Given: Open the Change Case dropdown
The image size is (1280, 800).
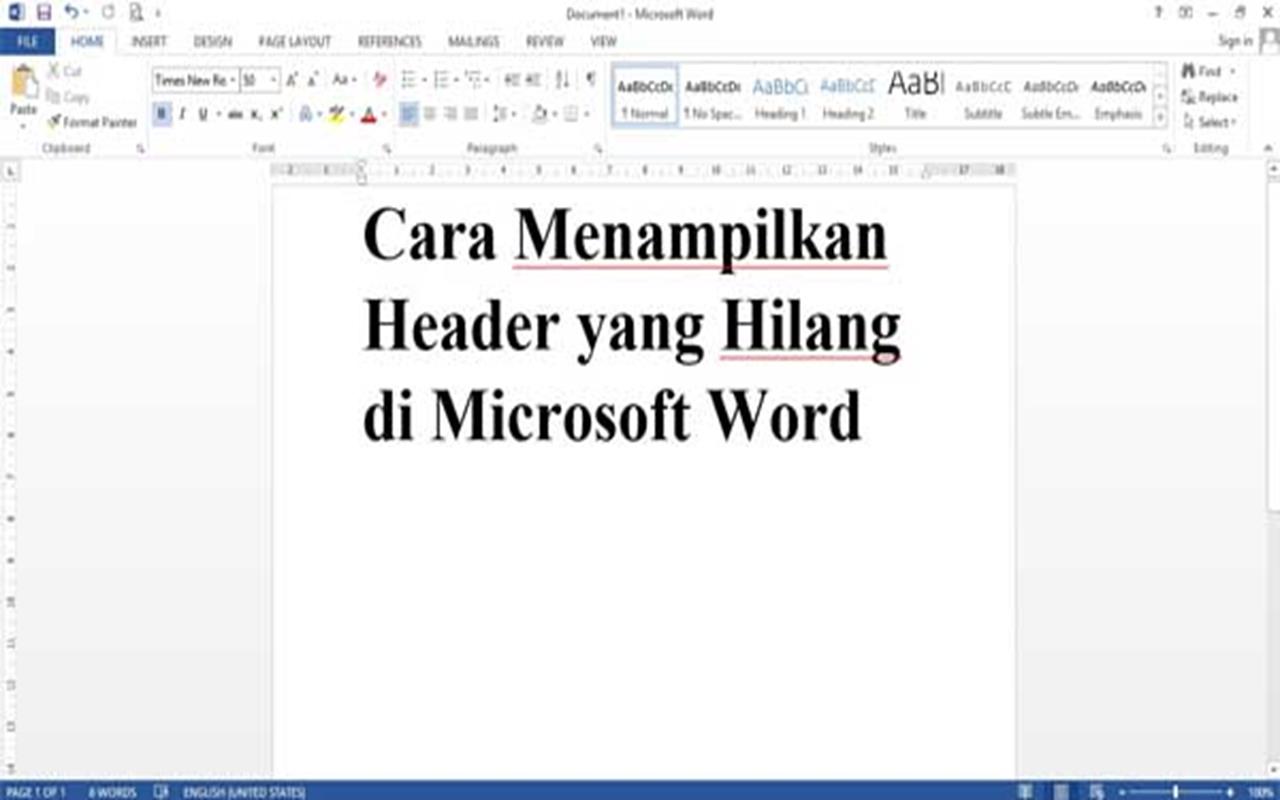Looking at the screenshot, I should [345, 80].
